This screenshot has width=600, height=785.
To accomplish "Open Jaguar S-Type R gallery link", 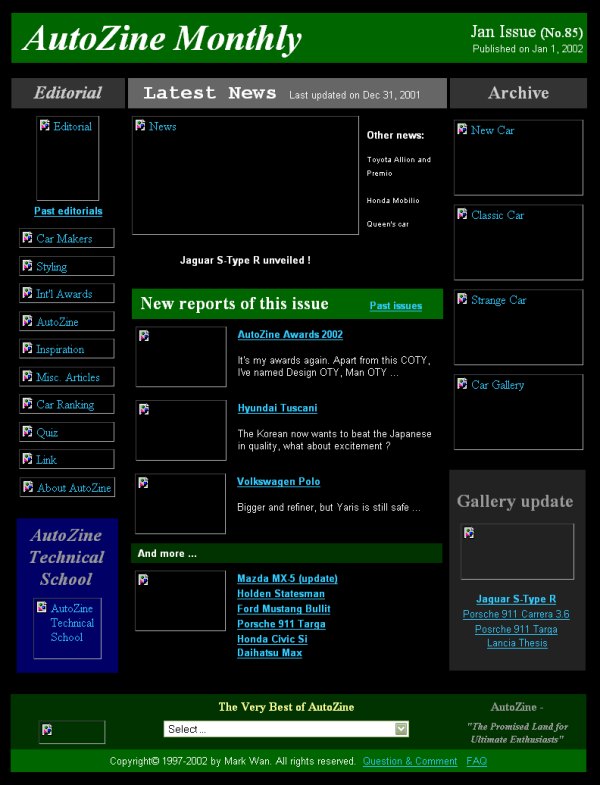I will tap(516, 599).
